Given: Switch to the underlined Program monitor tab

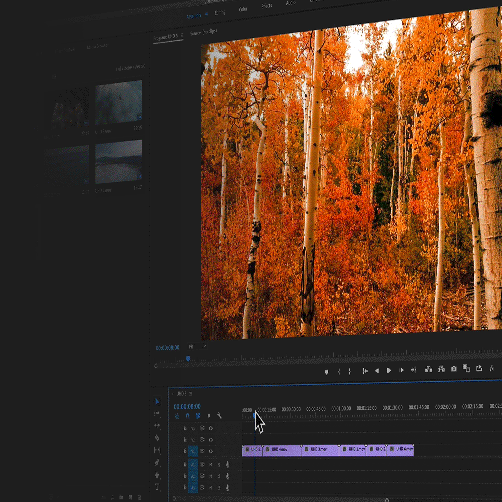Looking at the screenshot, I should point(168,37).
